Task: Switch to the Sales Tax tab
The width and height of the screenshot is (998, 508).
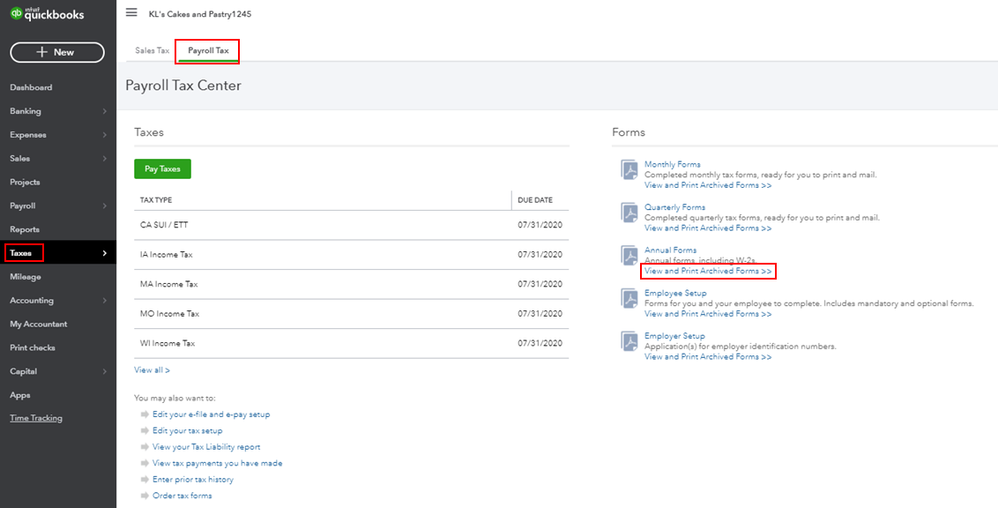Action: pos(152,50)
